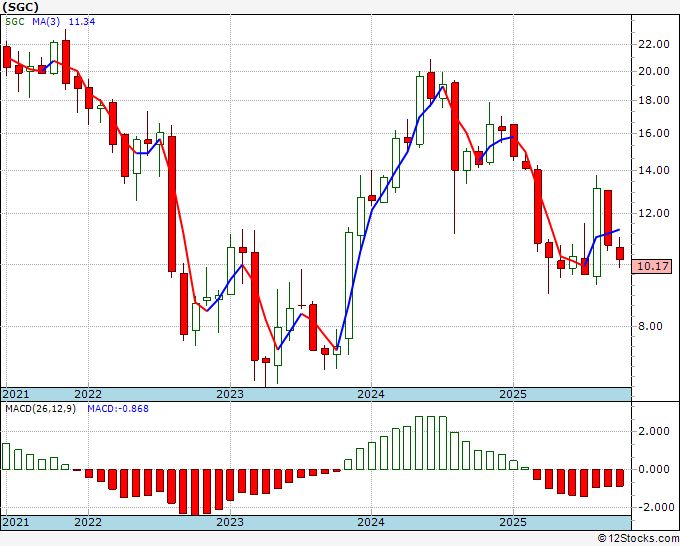Click the 18.00 price axis label
This screenshot has height=546, width=680.
pos(654,100)
